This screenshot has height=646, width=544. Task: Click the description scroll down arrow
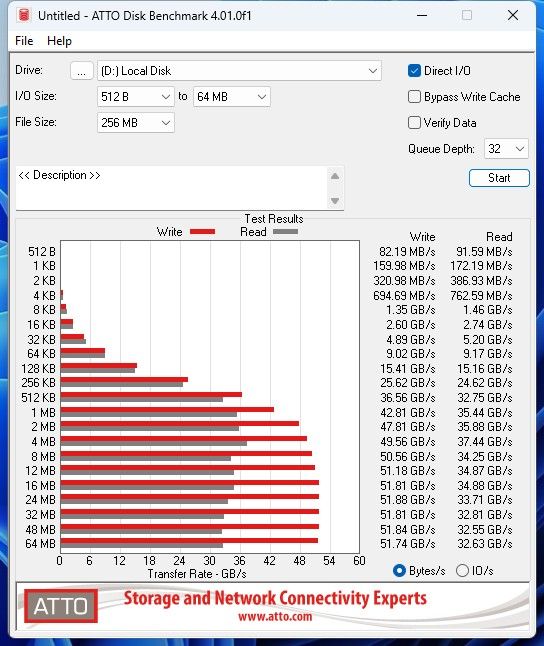pyautogui.click(x=335, y=201)
